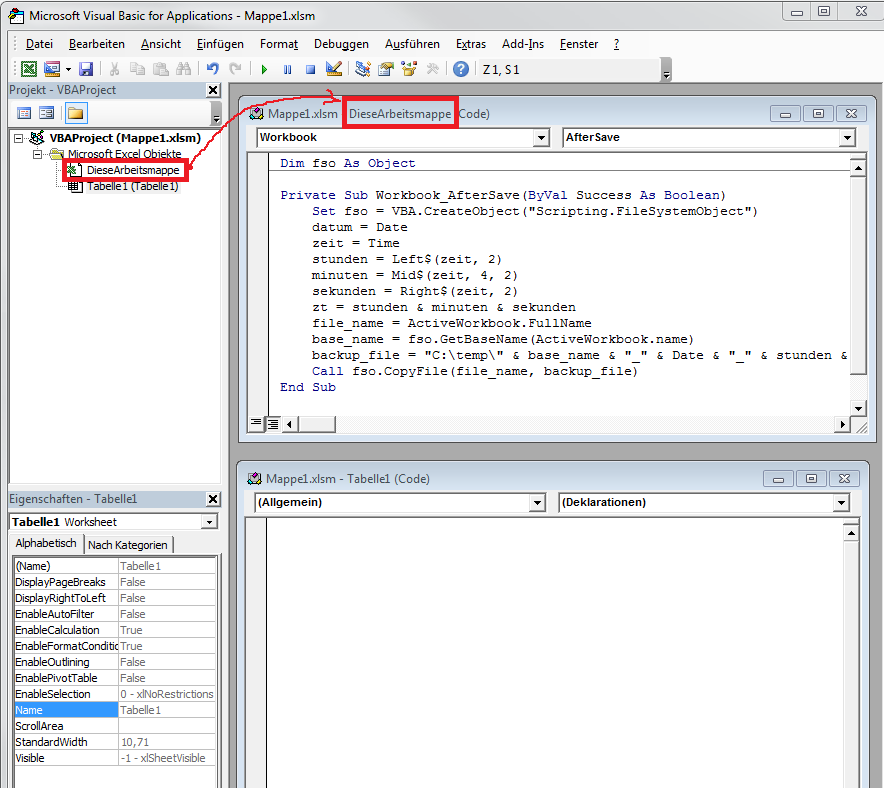
Task: Select the EnableSelection property row
Action: click(115, 694)
